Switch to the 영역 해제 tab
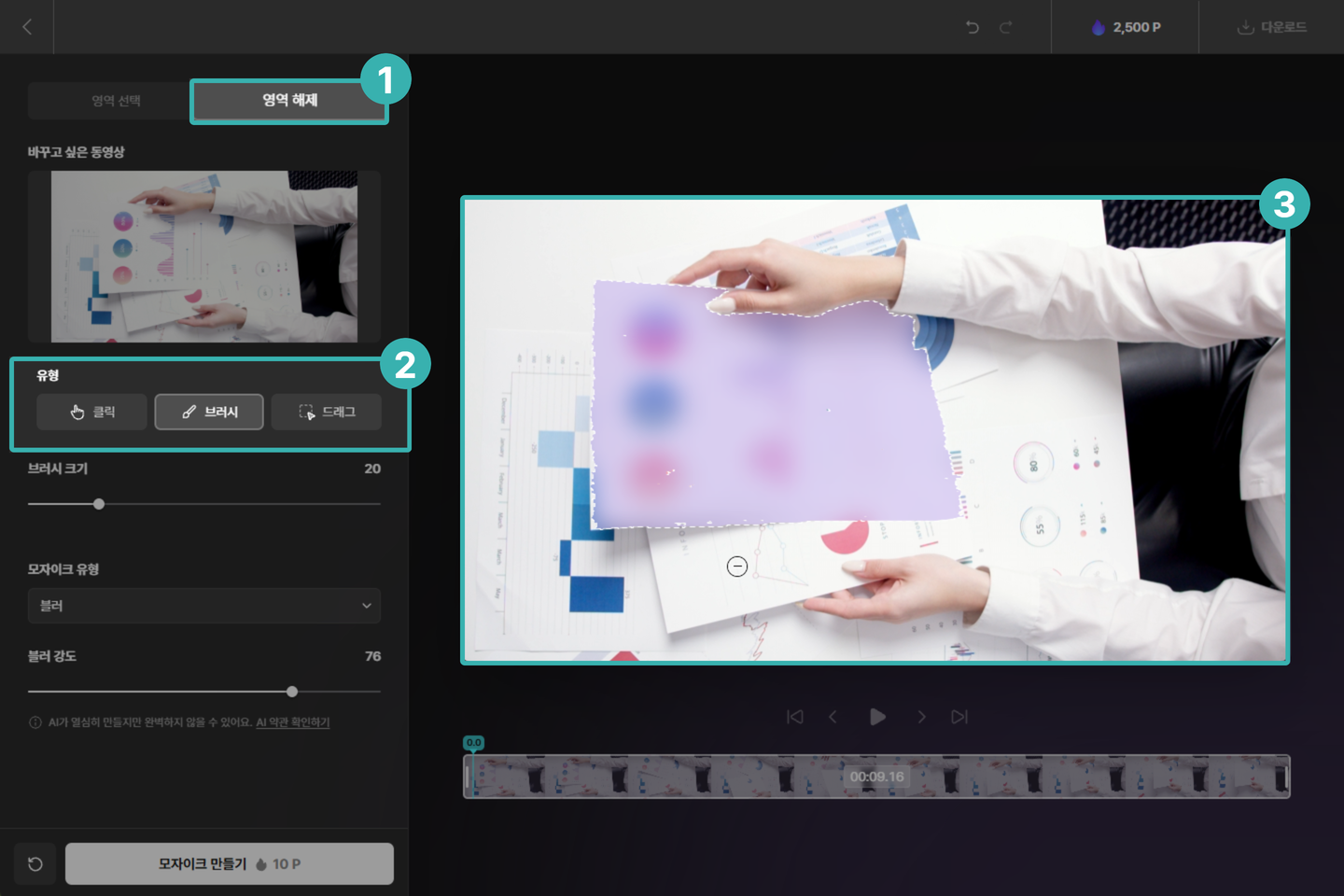1344x896 pixels. tap(289, 101)
